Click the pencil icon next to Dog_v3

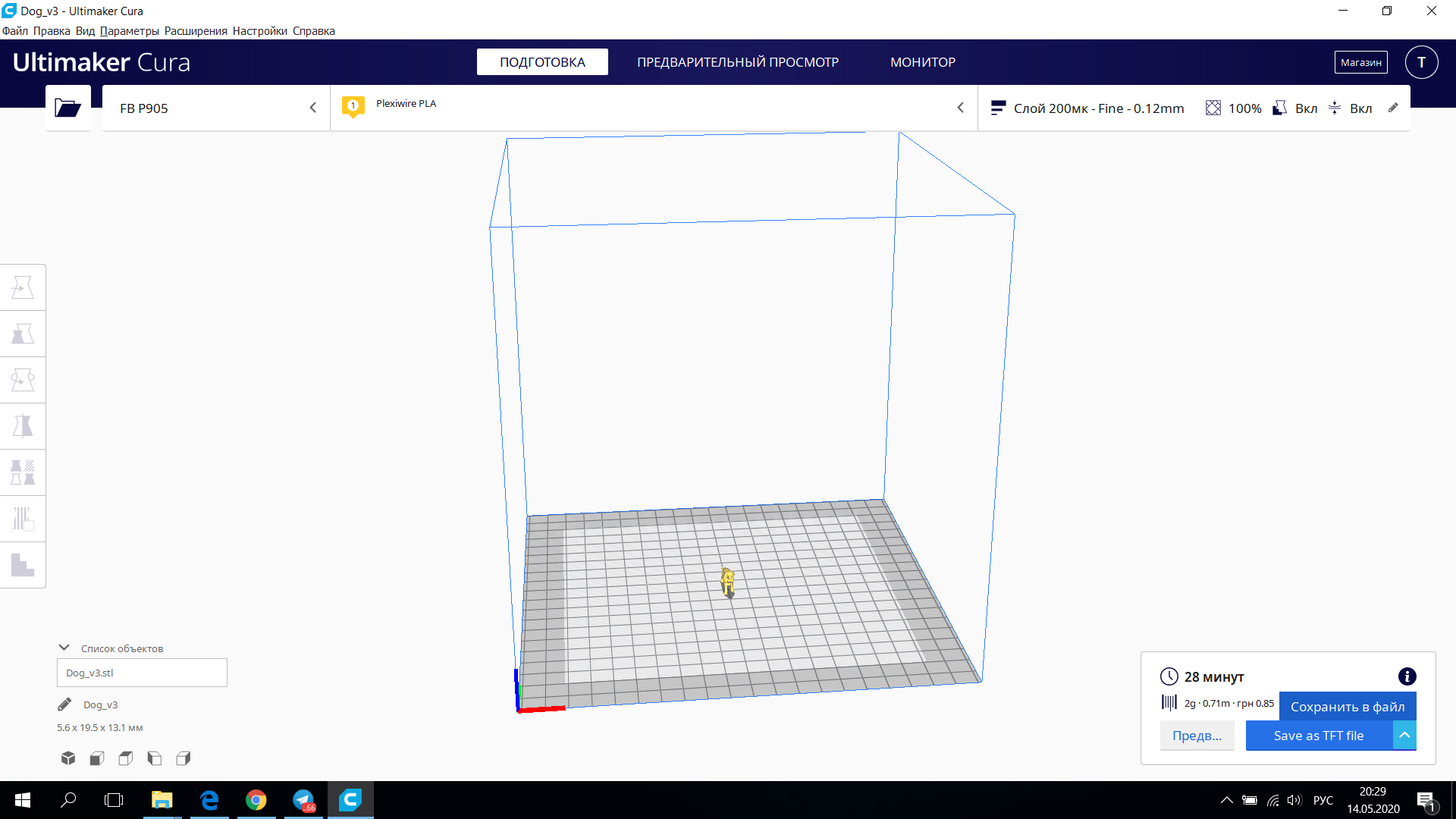tap(64, 704)
